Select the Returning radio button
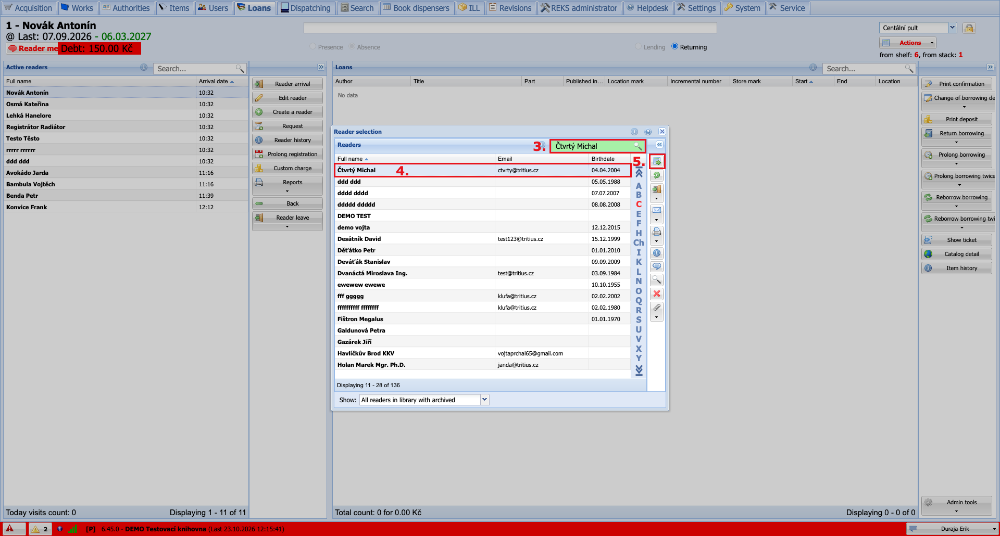1000x536 pixels. (x=674, y=47)
